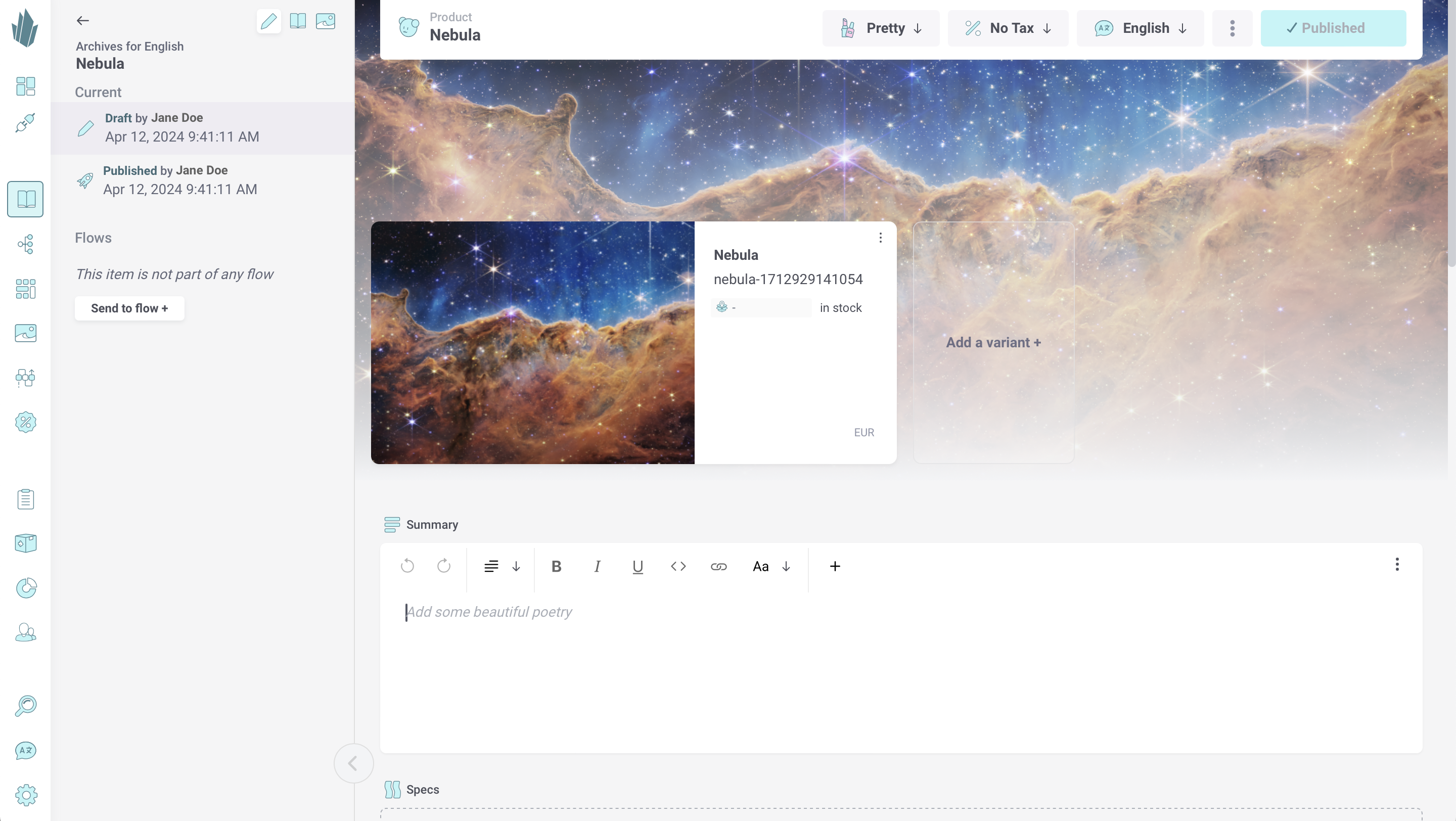Toggle underline formatting in Summary editor

[x=638, y=566]
